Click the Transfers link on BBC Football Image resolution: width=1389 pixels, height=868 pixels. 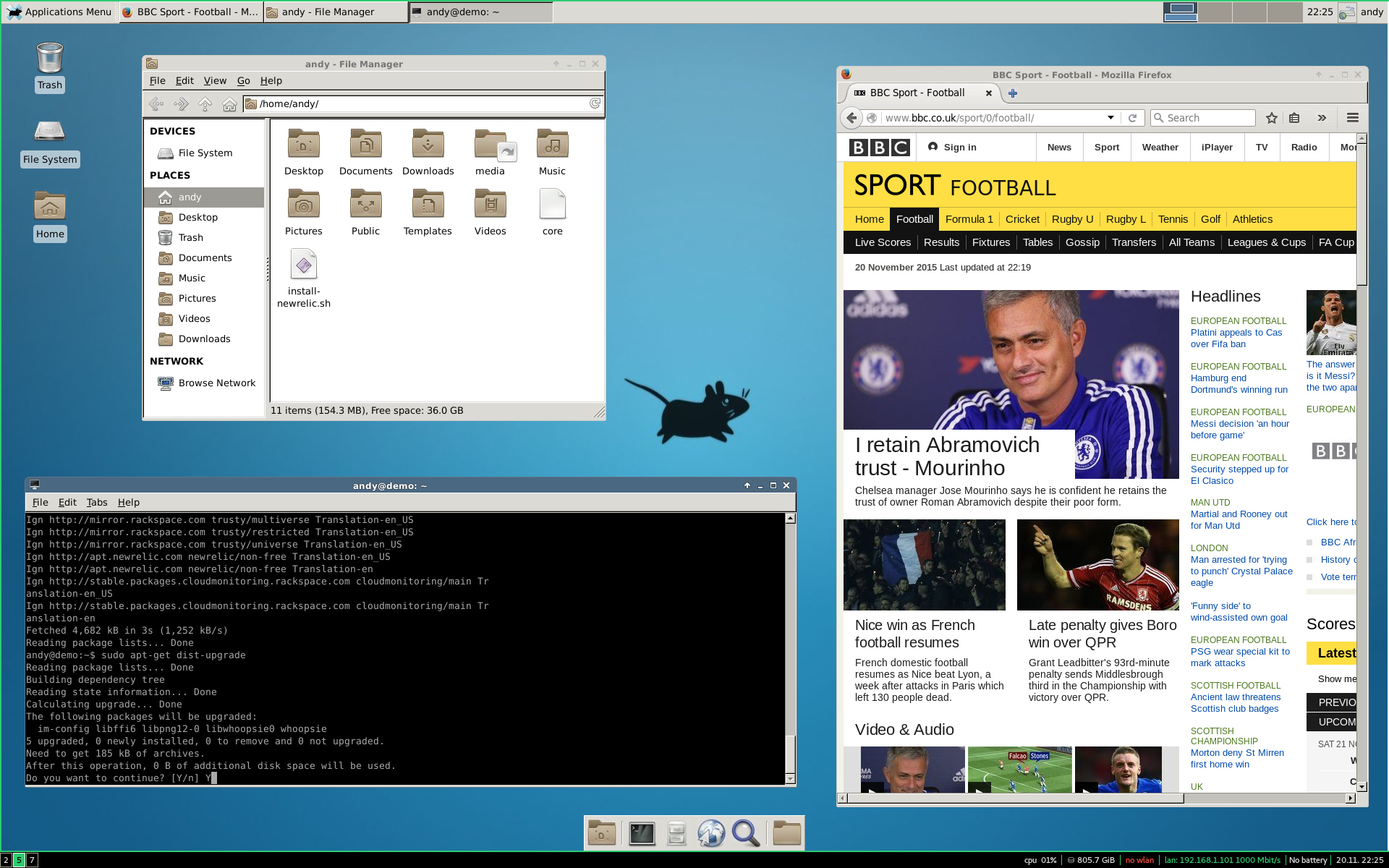point(1134,242)
